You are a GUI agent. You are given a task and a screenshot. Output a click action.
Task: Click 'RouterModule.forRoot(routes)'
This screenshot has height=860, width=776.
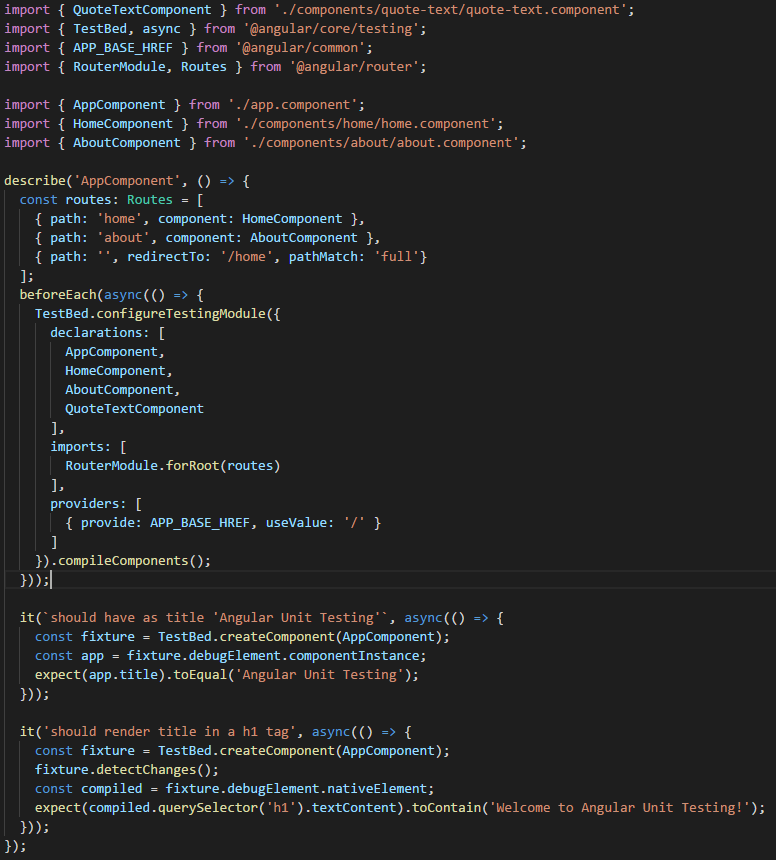tap(173, 466)
